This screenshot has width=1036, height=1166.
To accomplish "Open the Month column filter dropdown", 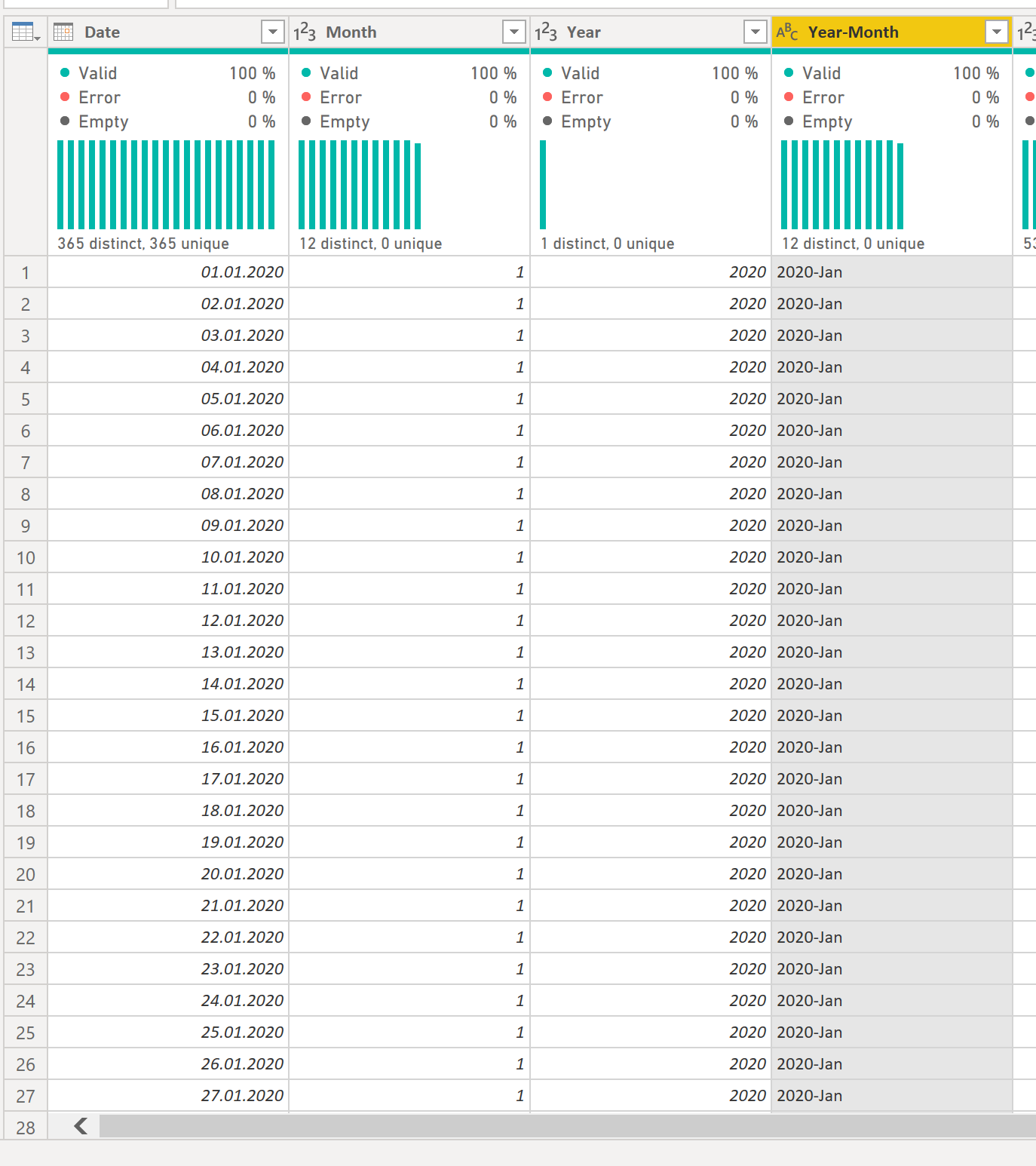I will (514, 32).
